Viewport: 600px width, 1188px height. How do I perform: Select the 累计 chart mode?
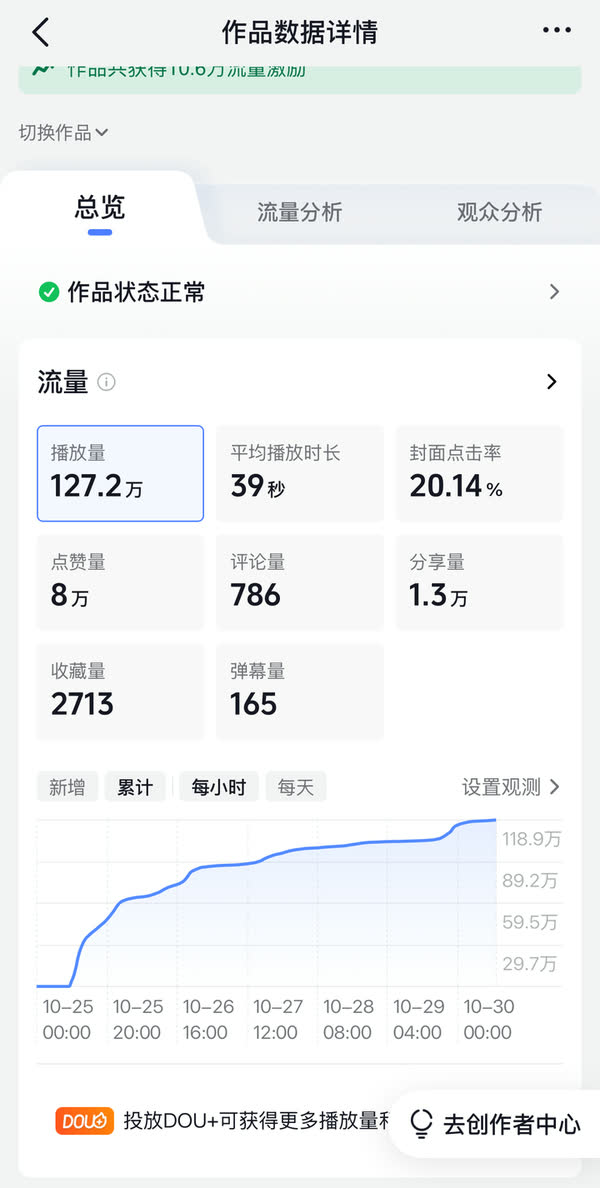(135, 787)
